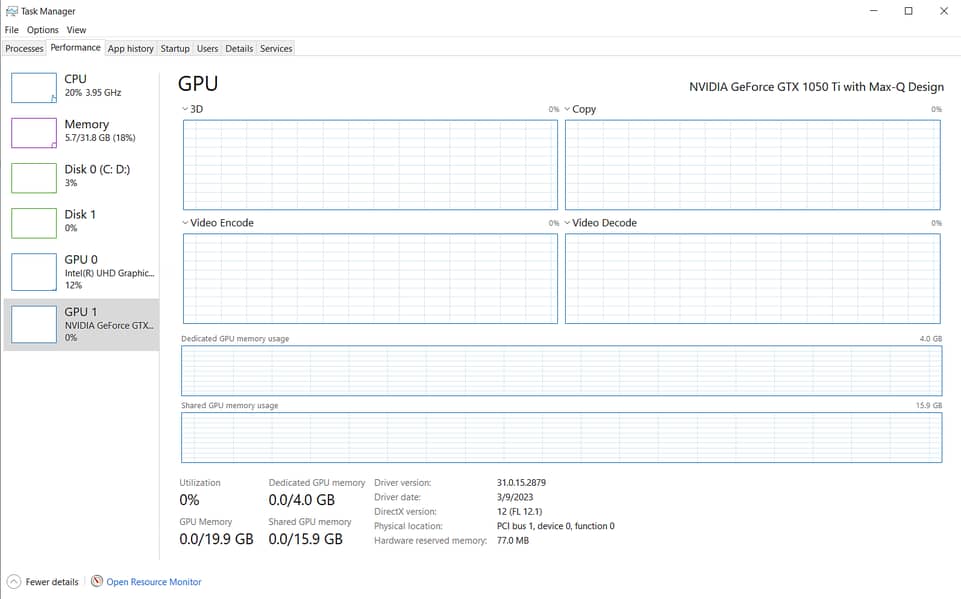This screenshot has width=961, height=599.
Task: Select Disk 0 (C: D:) in sidebar
Action: pyautogui.click(x=97, y=176)
